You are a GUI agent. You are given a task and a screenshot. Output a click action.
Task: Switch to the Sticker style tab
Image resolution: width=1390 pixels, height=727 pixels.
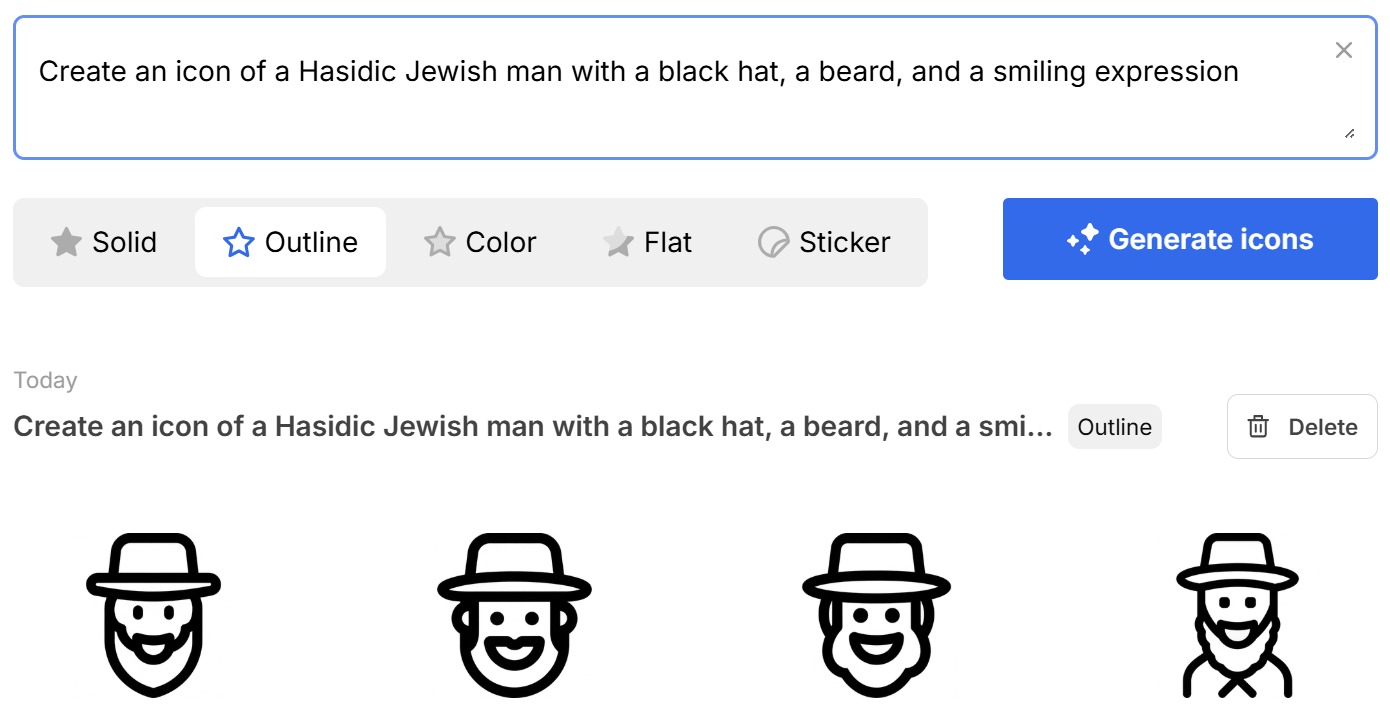point(825,242)
